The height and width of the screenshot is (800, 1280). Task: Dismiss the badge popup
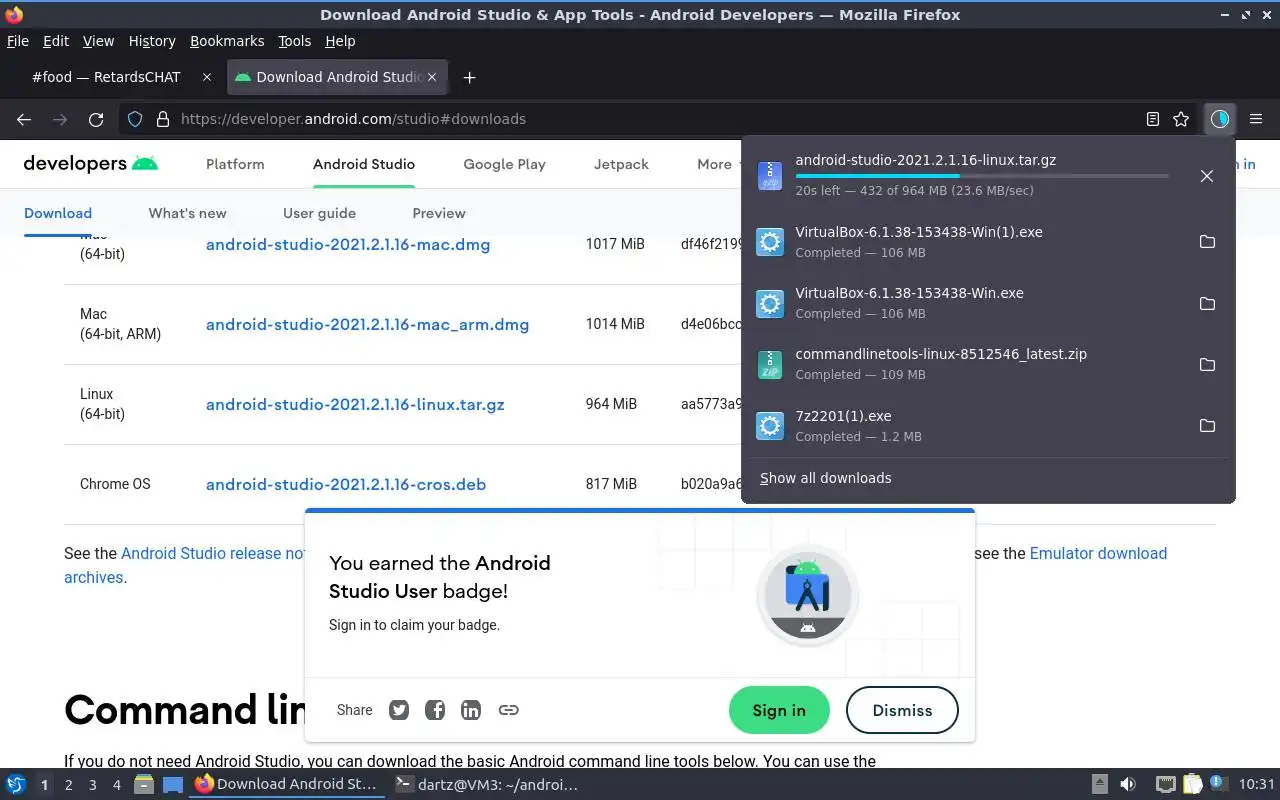tap(902, 710)
